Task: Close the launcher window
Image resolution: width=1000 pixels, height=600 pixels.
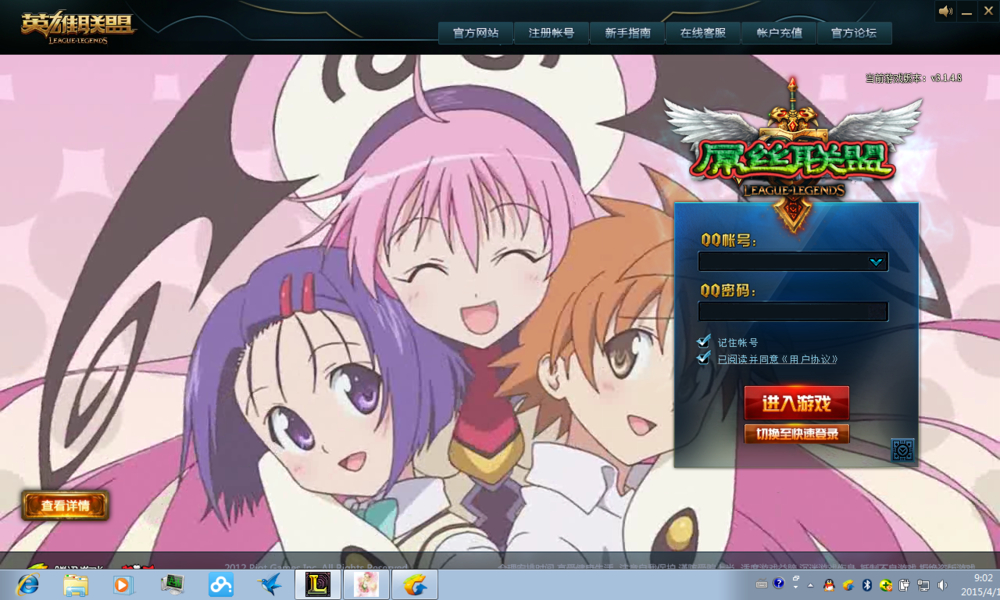Action: point(988,11)
